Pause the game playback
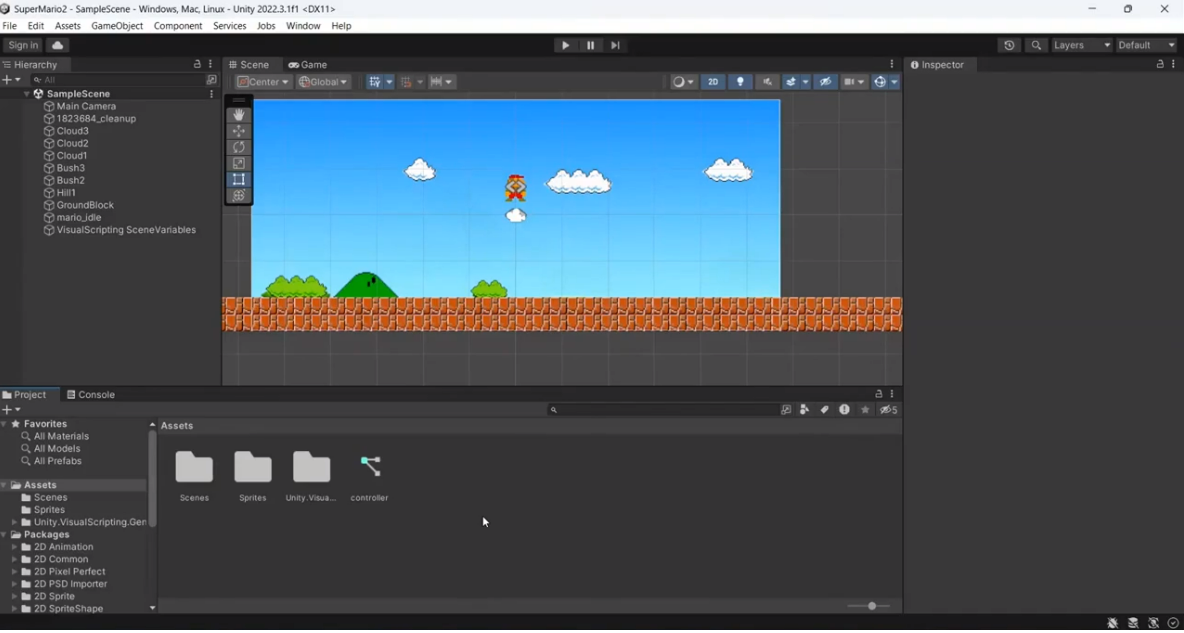This screenshot has height=633, width=1184. click(x=590, y=45)
